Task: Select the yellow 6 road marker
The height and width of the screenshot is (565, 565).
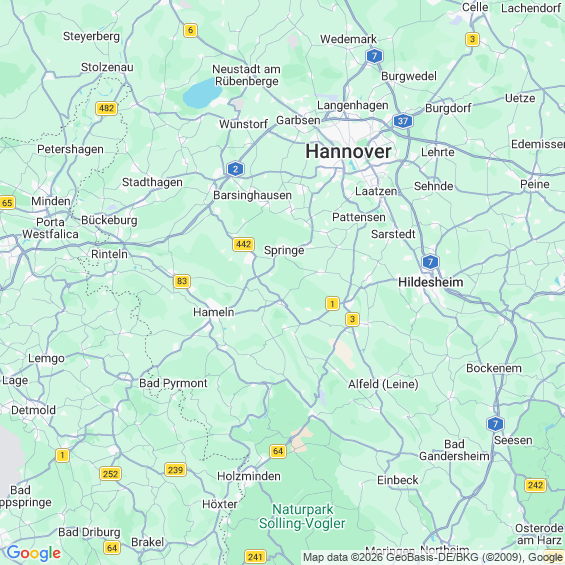Action: click(x=190, y=30)
